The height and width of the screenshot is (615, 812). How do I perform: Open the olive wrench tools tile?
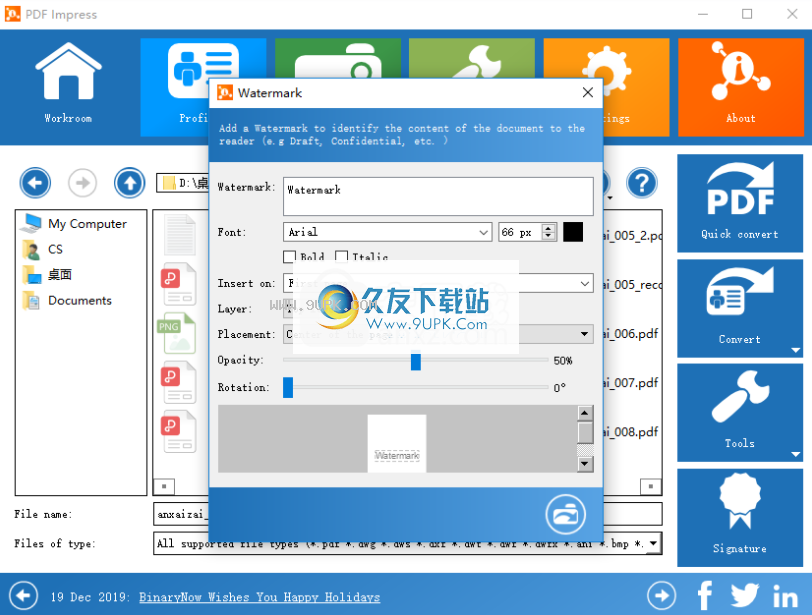click(472, 58)
